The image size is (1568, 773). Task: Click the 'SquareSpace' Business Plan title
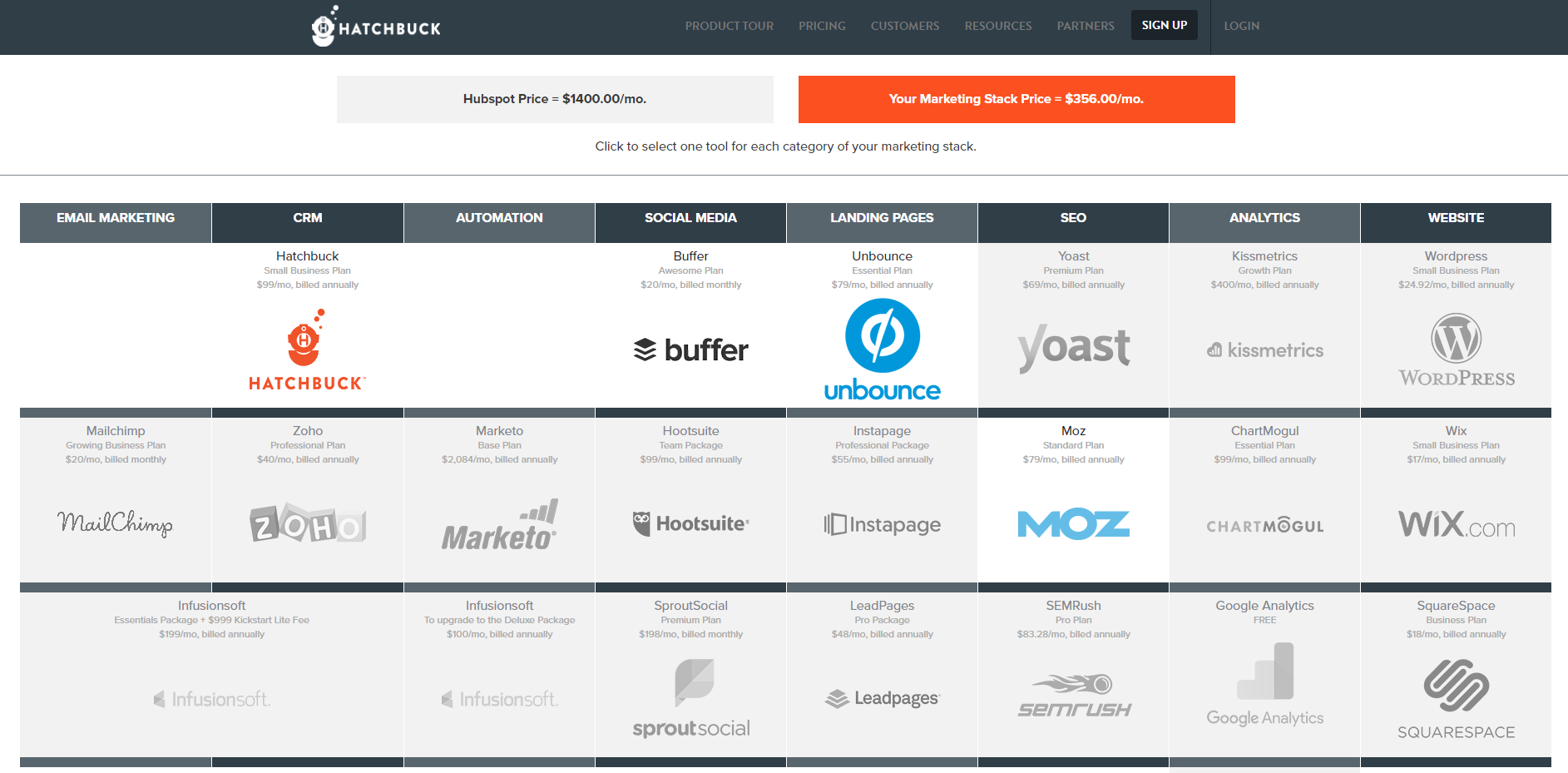tap(1456, 606)
